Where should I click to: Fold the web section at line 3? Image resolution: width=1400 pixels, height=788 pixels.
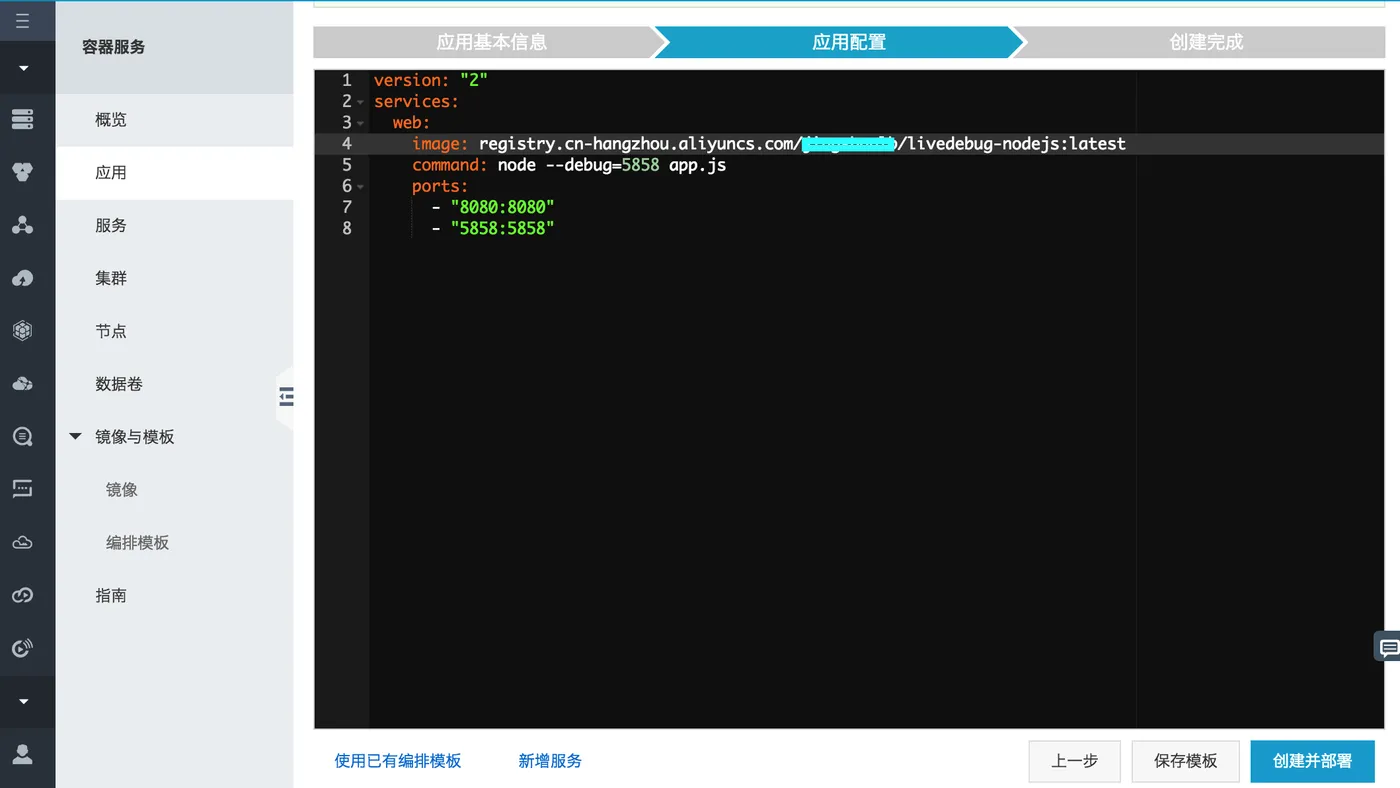(x=359, y=122)
